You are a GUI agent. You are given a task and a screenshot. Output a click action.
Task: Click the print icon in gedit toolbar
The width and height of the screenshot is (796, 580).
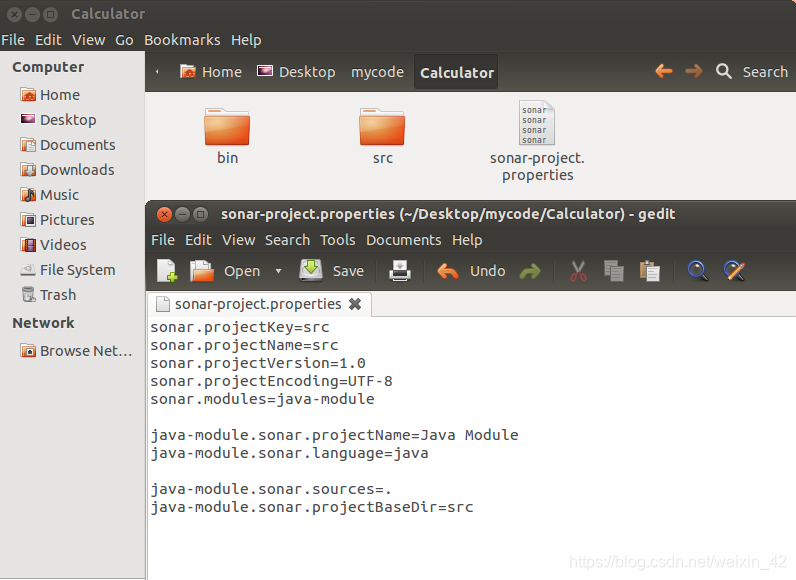point(400,271)
